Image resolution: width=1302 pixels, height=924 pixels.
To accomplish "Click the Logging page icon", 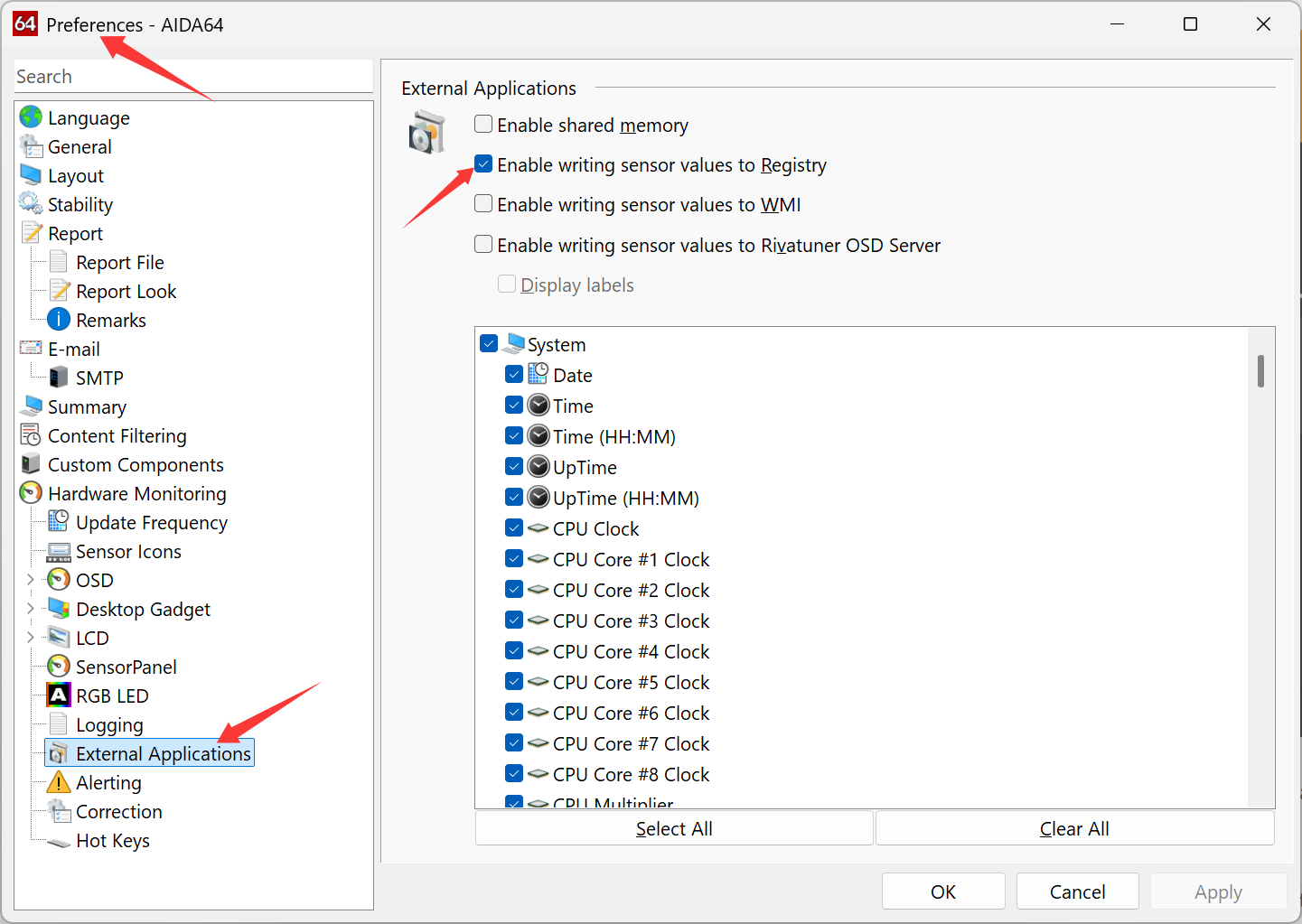I will tap(59, 724).
